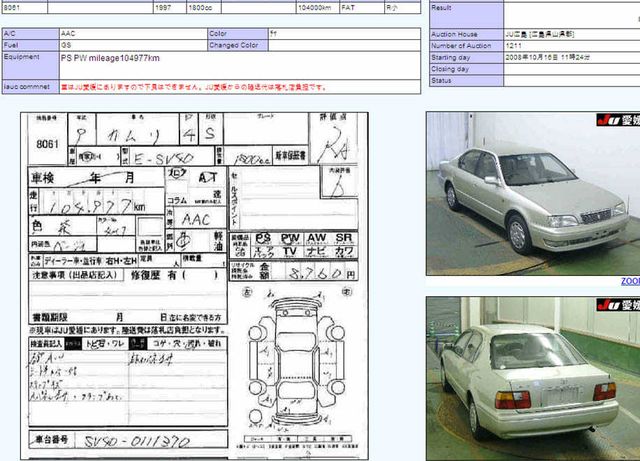Viewport: 640px width, 461px height.
Task: Click the 'iauc commnet' label cell
Action: pos(31,87)
